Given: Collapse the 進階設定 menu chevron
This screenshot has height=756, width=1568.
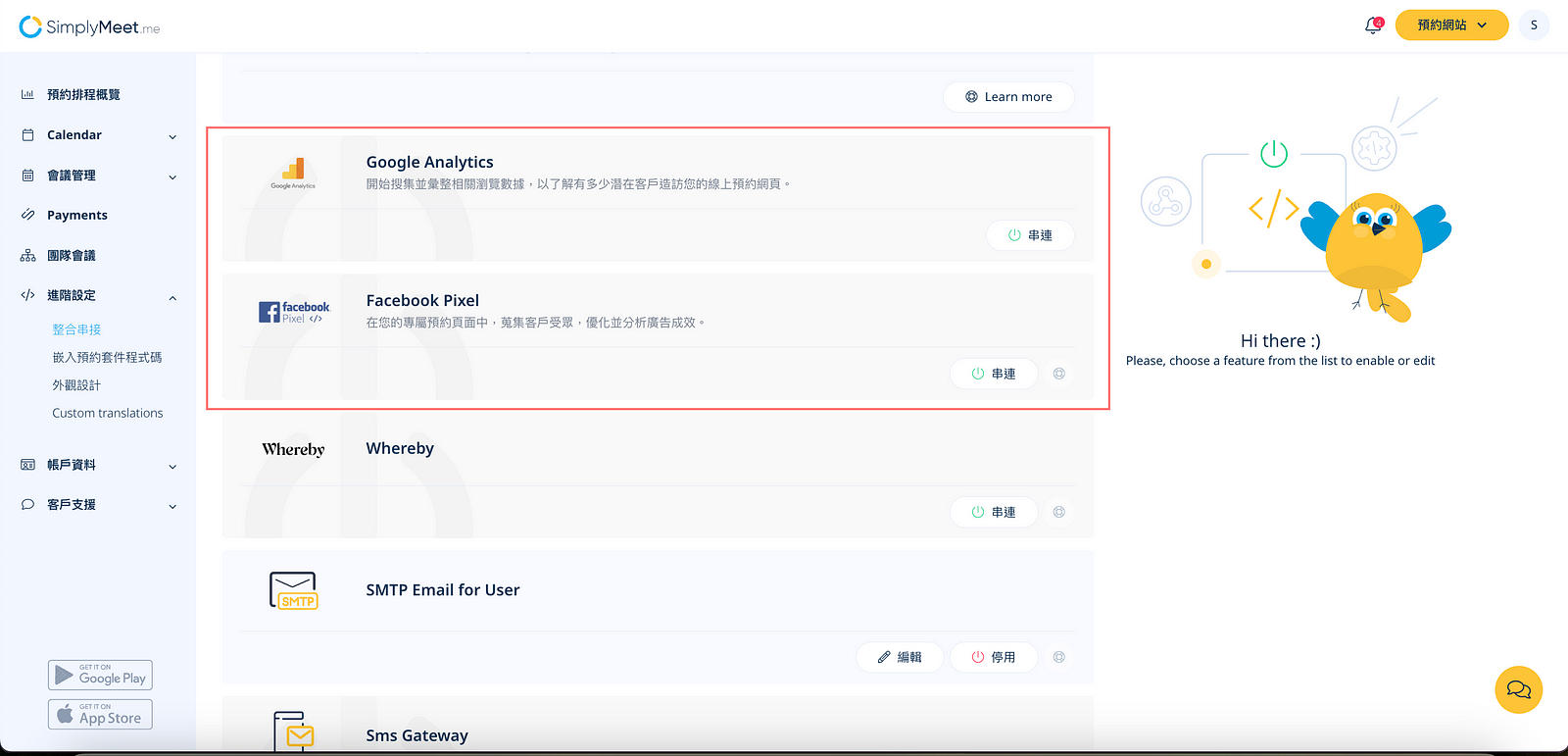Looking at the screenshot, I should (172, 297).
